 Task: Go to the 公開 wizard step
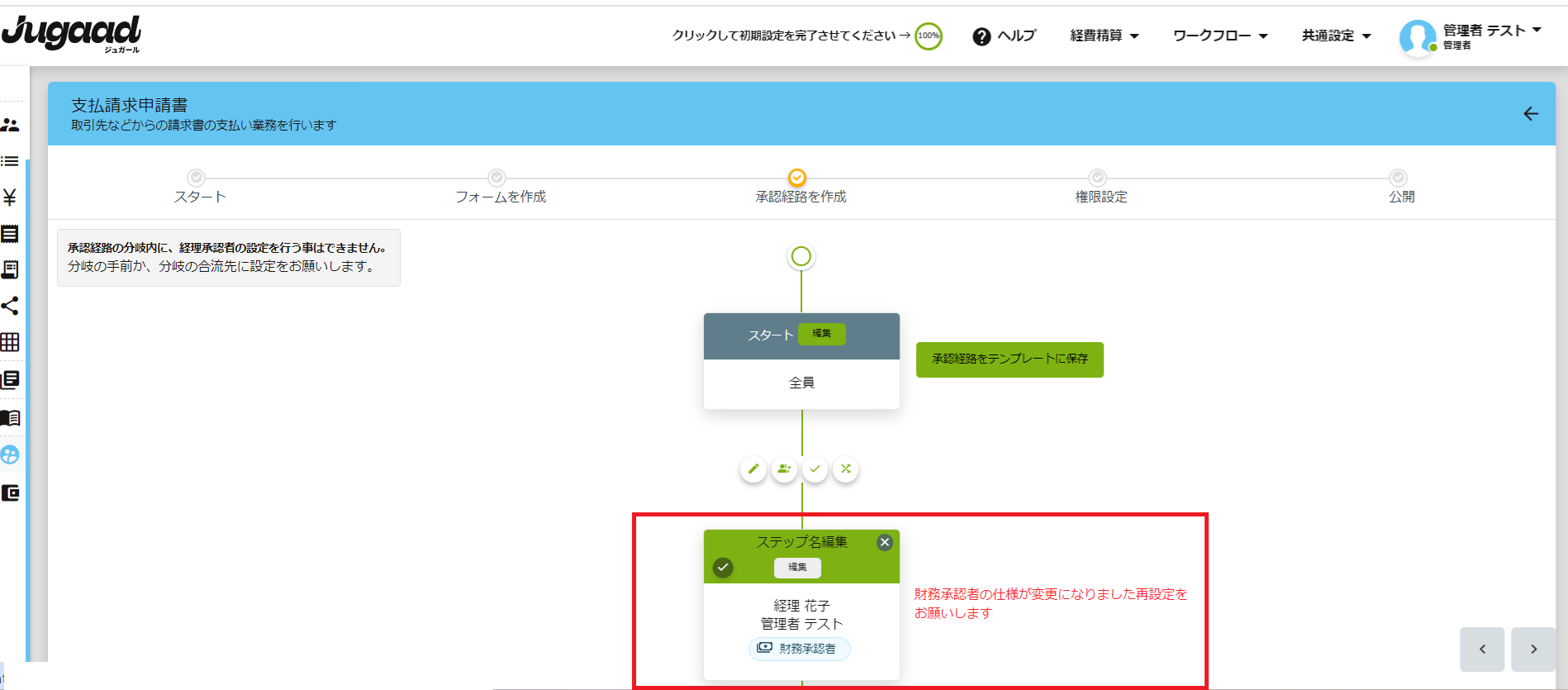(x=1401, y=188)
